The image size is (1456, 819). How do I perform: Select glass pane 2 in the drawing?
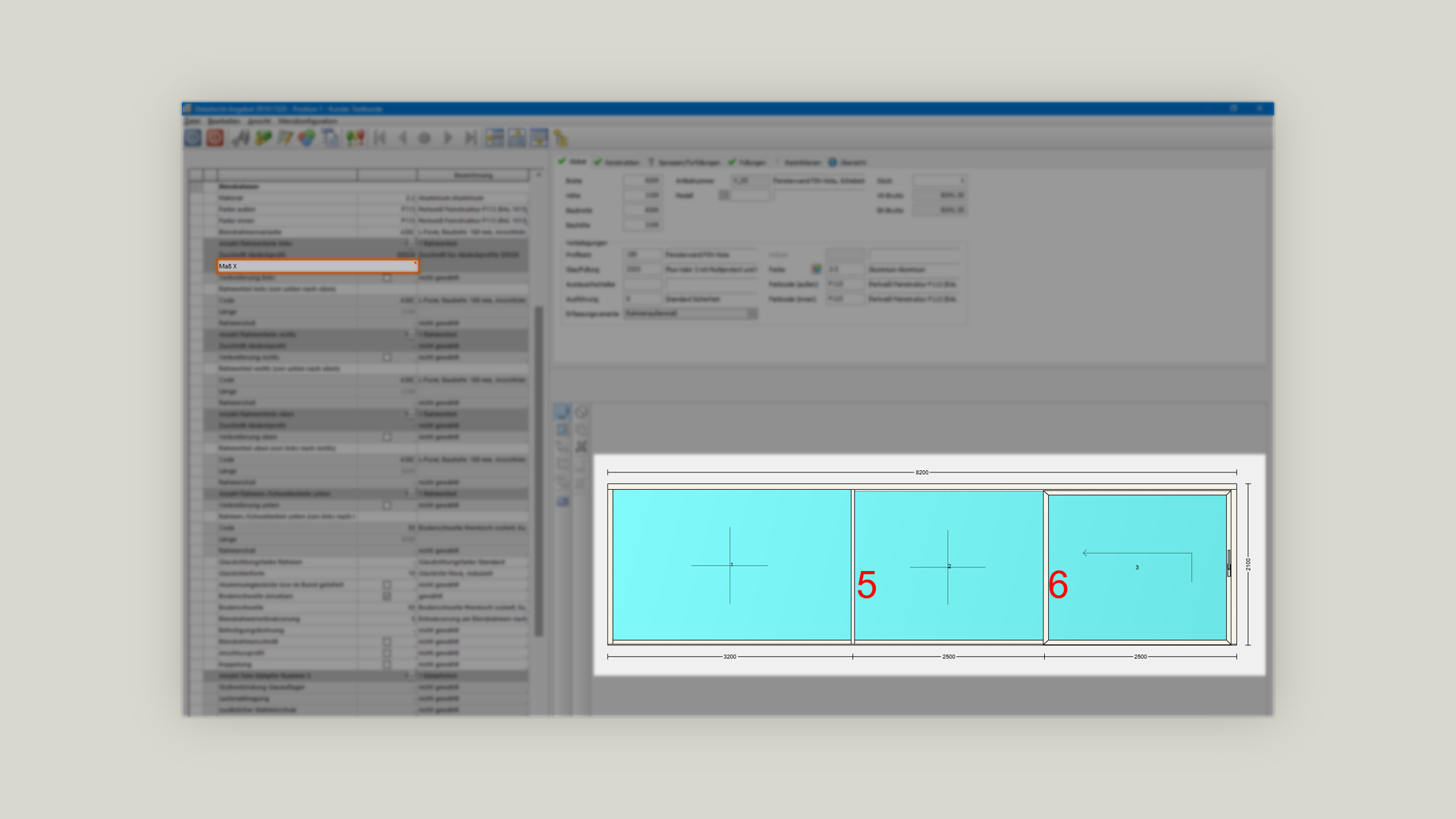(949, 566)
